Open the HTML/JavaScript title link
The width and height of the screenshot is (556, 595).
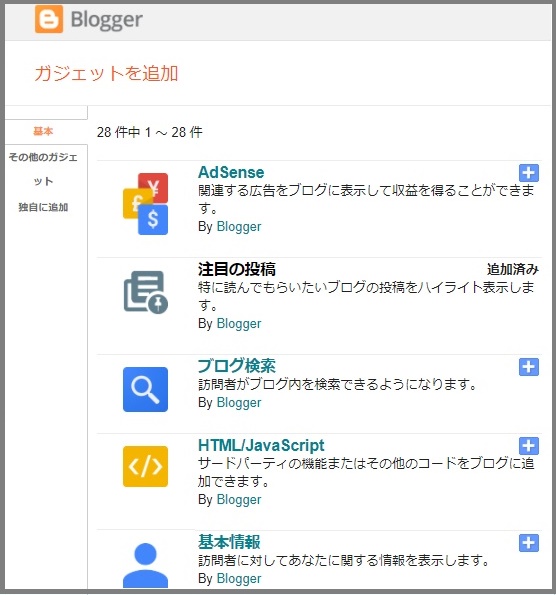(x=261, y=445)
